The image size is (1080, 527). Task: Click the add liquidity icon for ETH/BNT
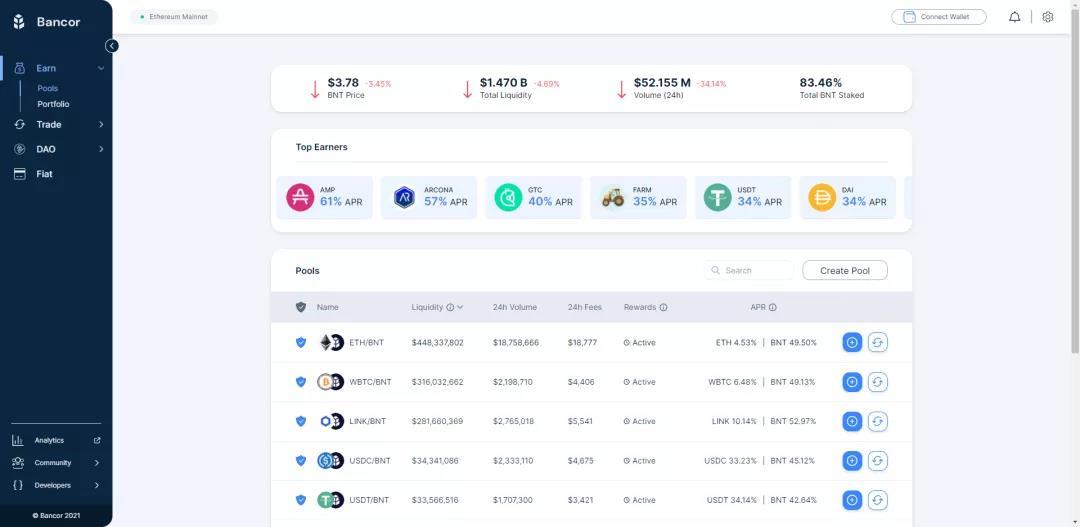pos(852,342)
